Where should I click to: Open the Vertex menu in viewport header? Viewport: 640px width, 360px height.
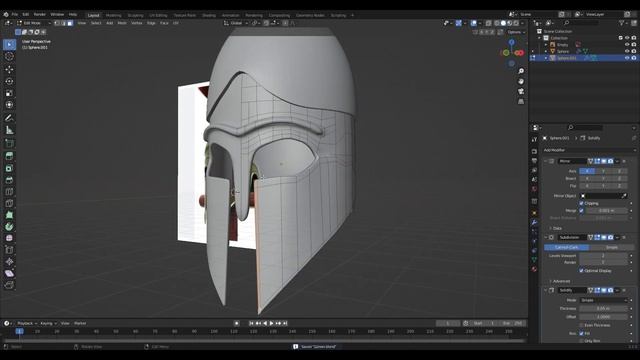137,23
